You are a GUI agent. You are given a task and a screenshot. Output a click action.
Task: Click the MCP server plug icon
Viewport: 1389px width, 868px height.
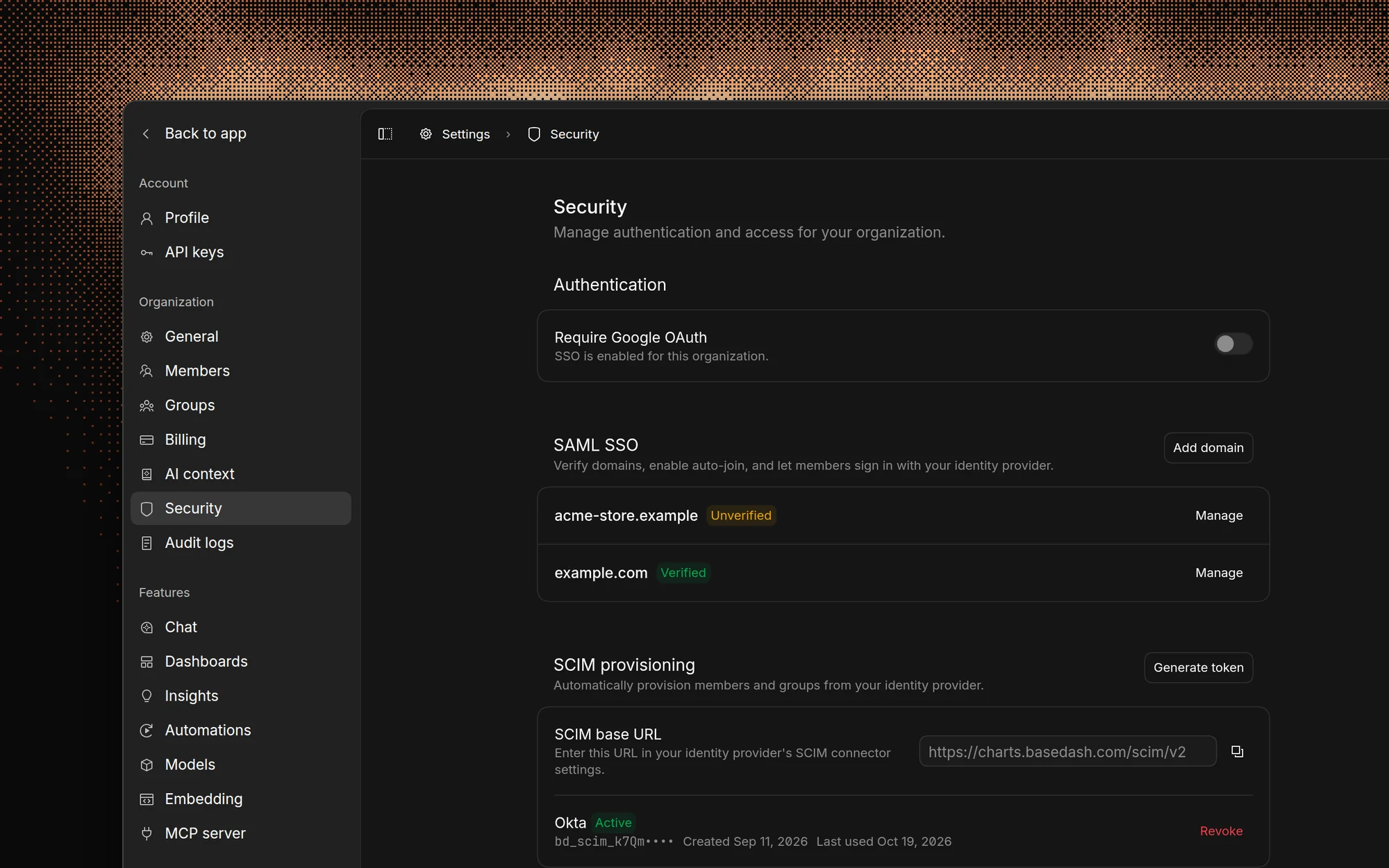click(147, 833)
